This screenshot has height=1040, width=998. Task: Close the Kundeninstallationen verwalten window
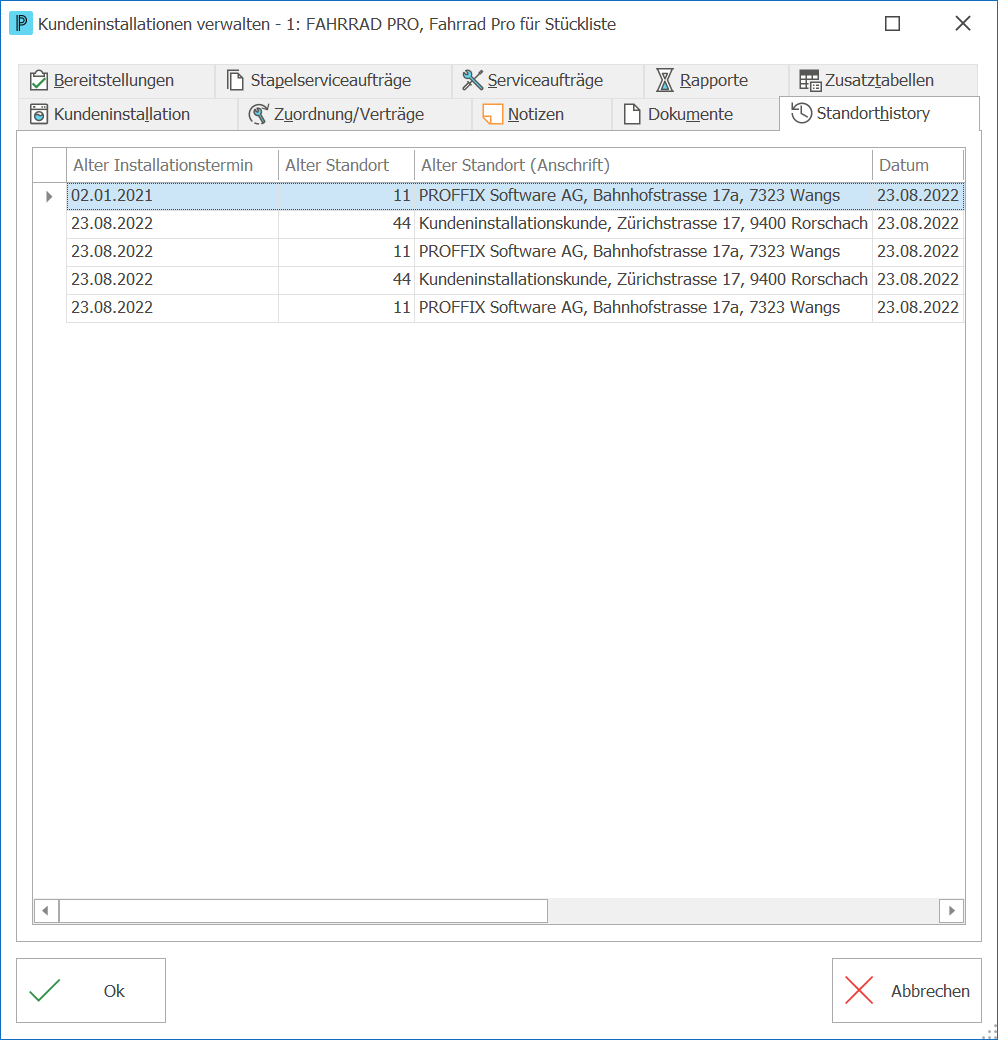(963, 24)
